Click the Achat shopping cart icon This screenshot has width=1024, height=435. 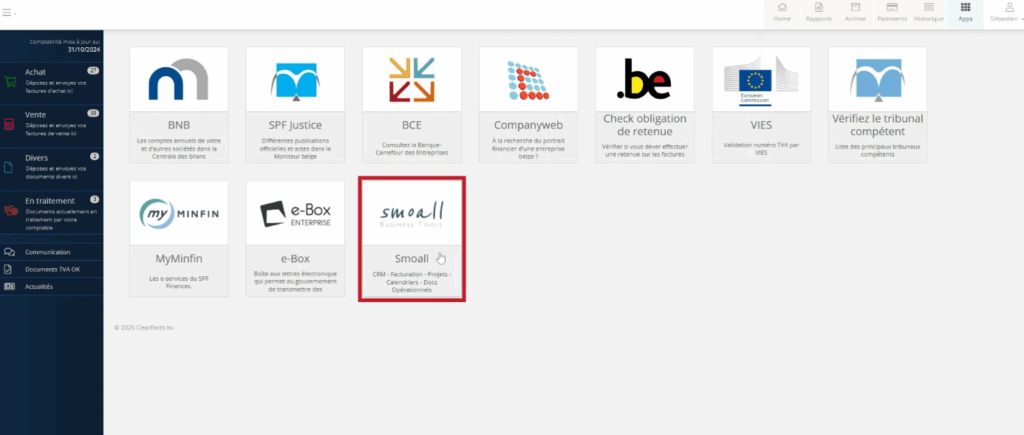[x=10, y=82]
